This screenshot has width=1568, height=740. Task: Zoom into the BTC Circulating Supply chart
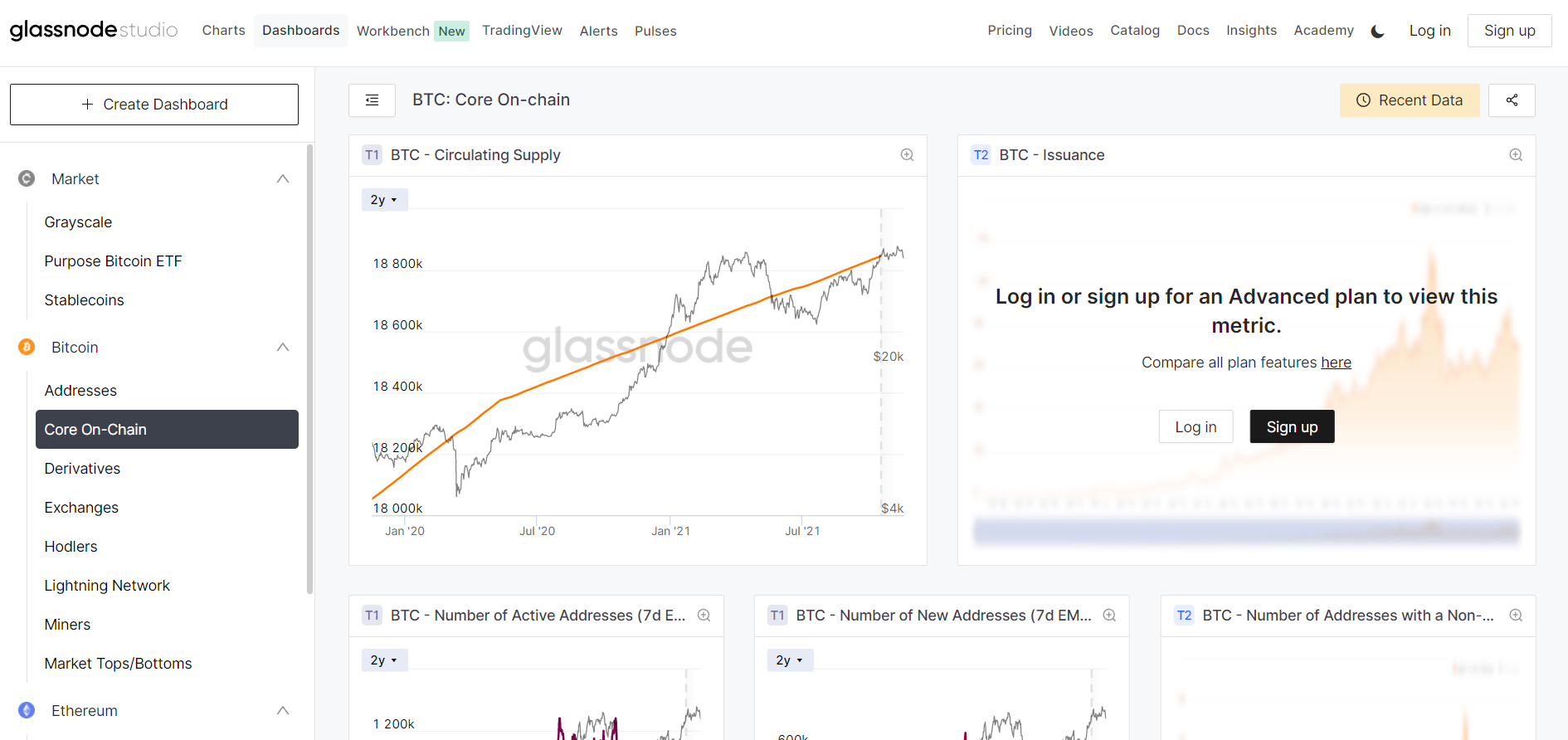click(906, 155)
